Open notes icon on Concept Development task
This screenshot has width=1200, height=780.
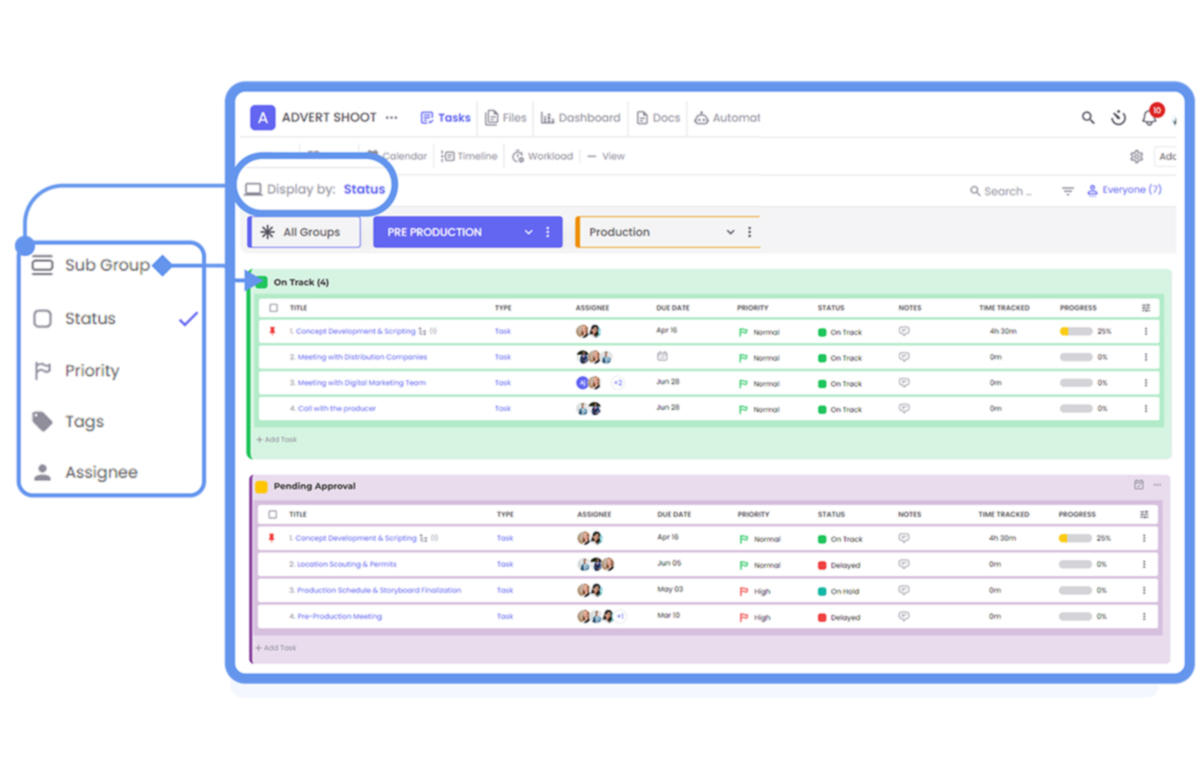pos(903,330)
